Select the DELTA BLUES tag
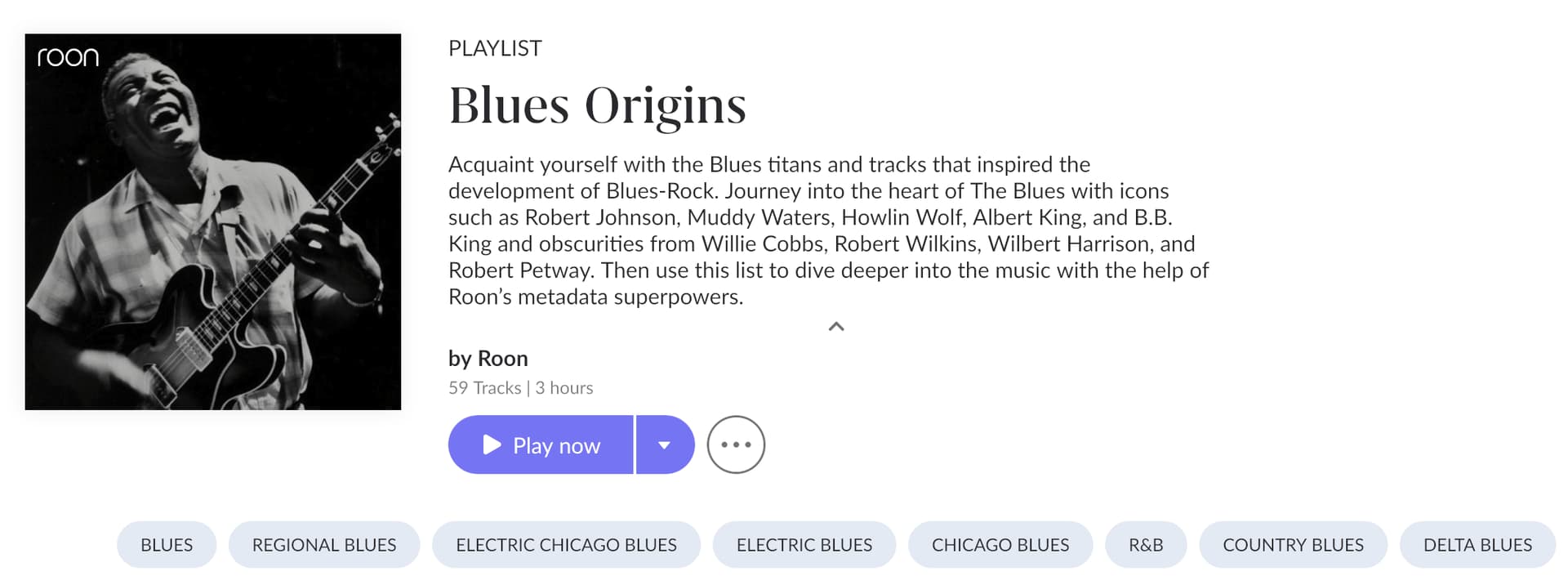The image size is (1568, 585). point(1477,544)
